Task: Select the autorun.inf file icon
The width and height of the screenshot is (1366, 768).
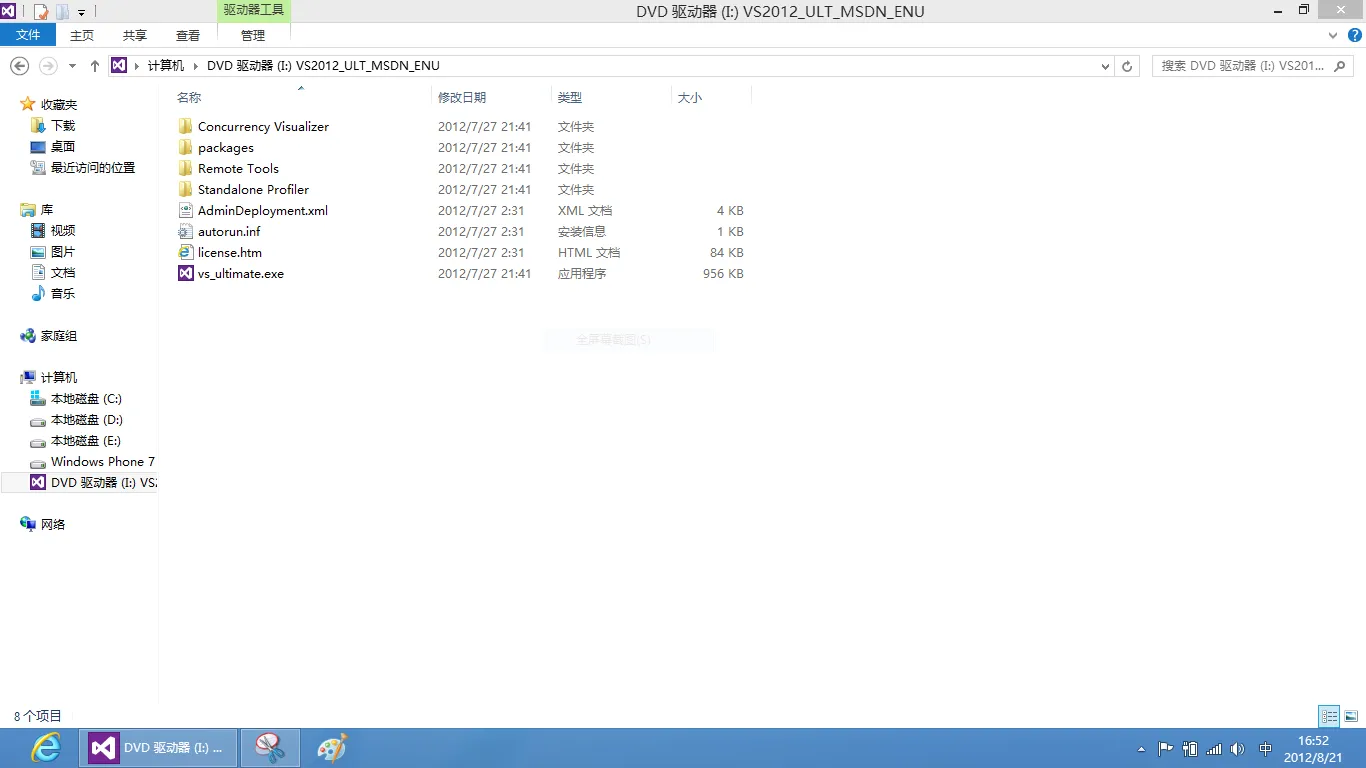Action: point(185,231)
